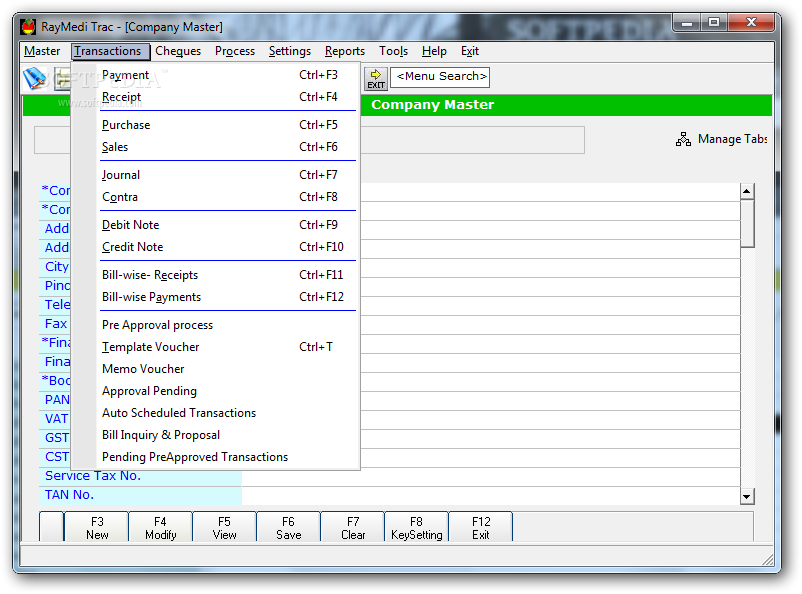The image size is (802, 594).
Task: Click the Manage Tabs link
Action: (x=732, y=139)
